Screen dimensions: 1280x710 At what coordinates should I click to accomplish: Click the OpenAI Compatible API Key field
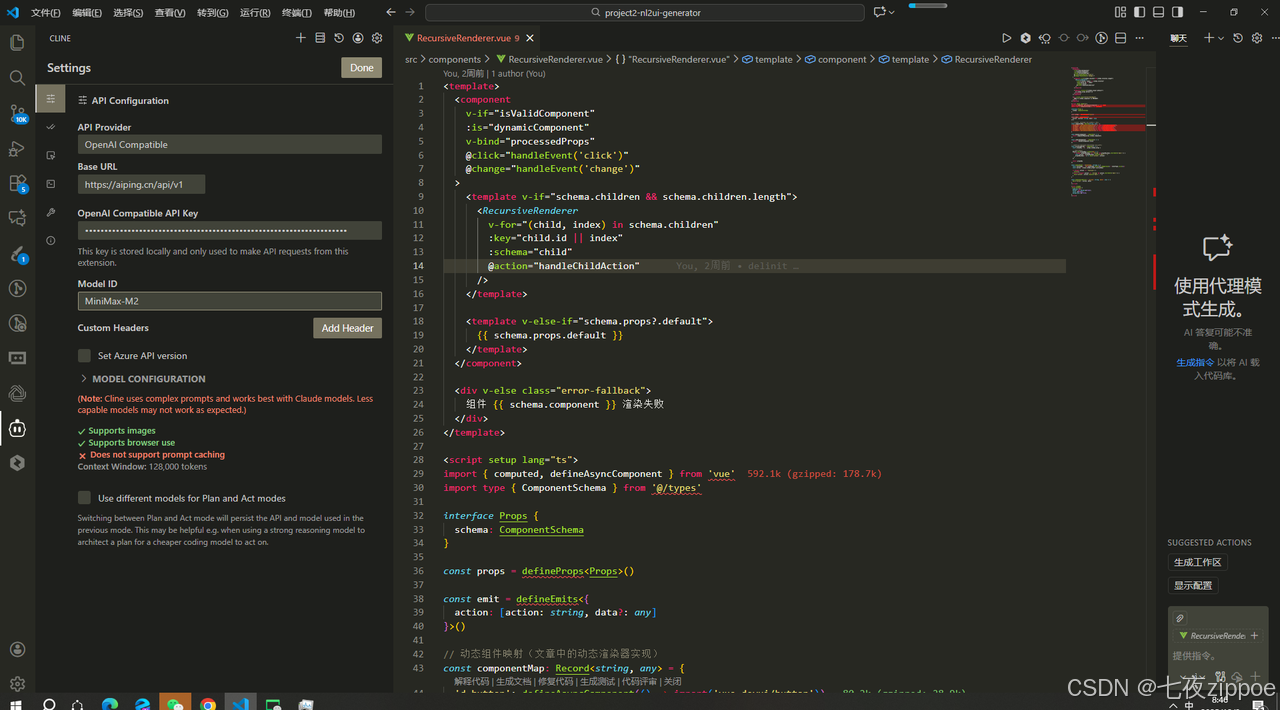coord(230,230)
